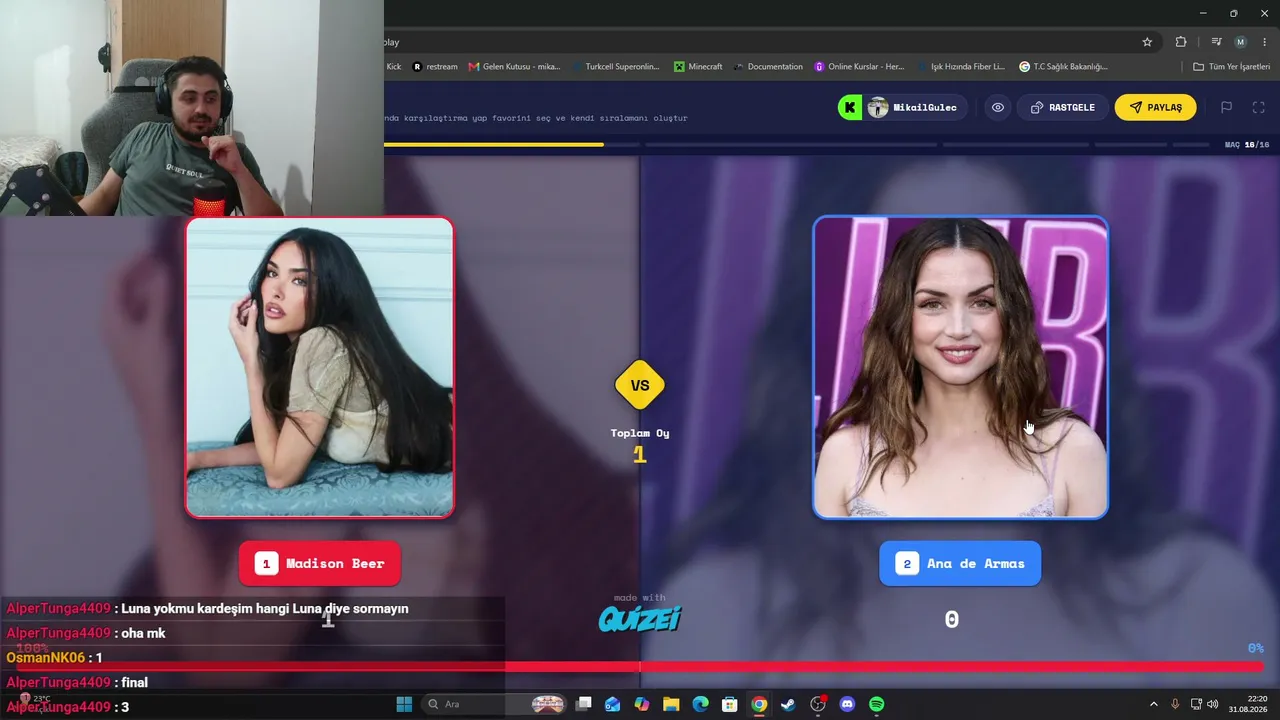
Task: Open the clock showing 22:20
Action: 1248,704
